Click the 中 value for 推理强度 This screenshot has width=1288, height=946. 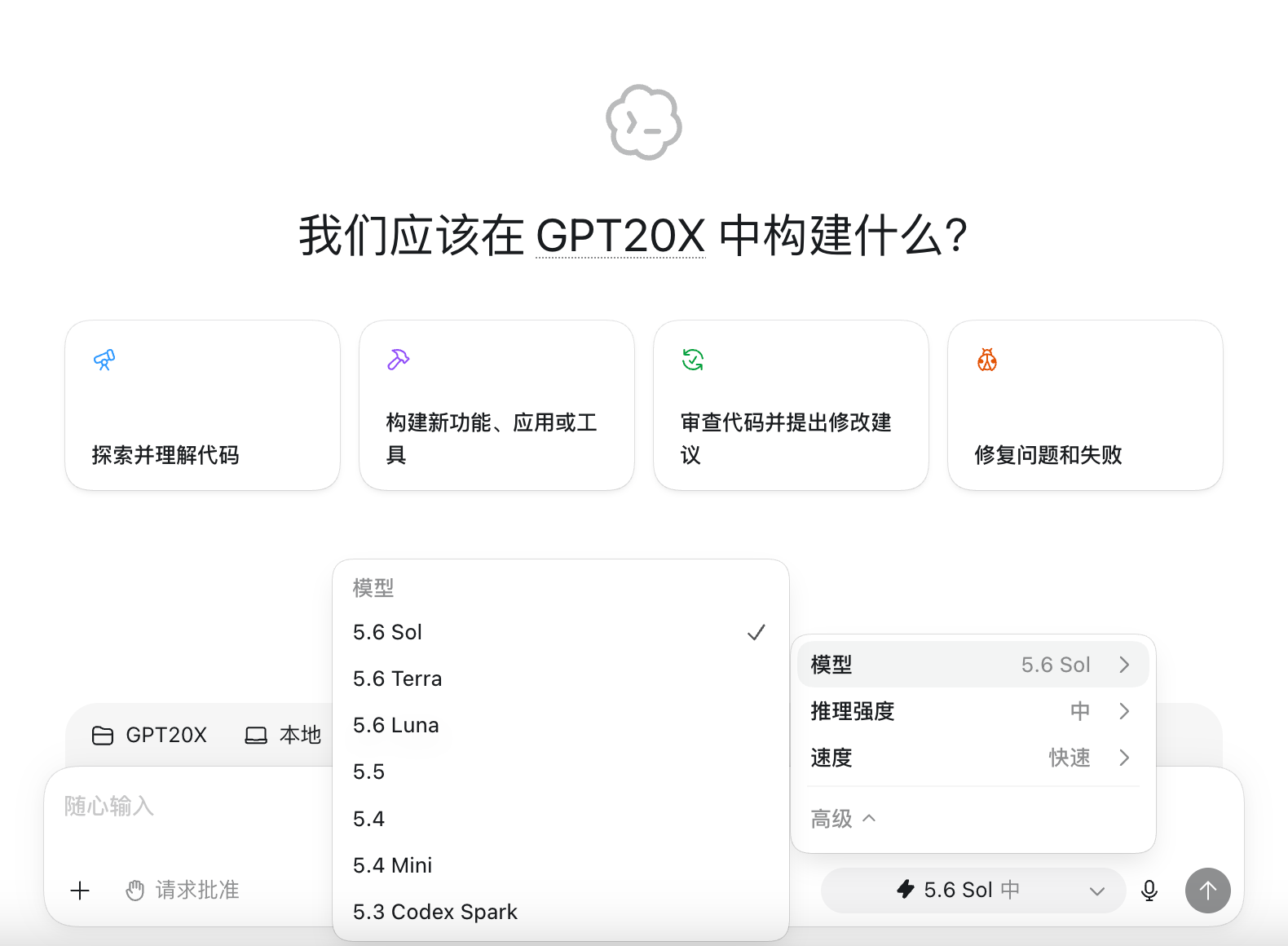click(1080, 711)
